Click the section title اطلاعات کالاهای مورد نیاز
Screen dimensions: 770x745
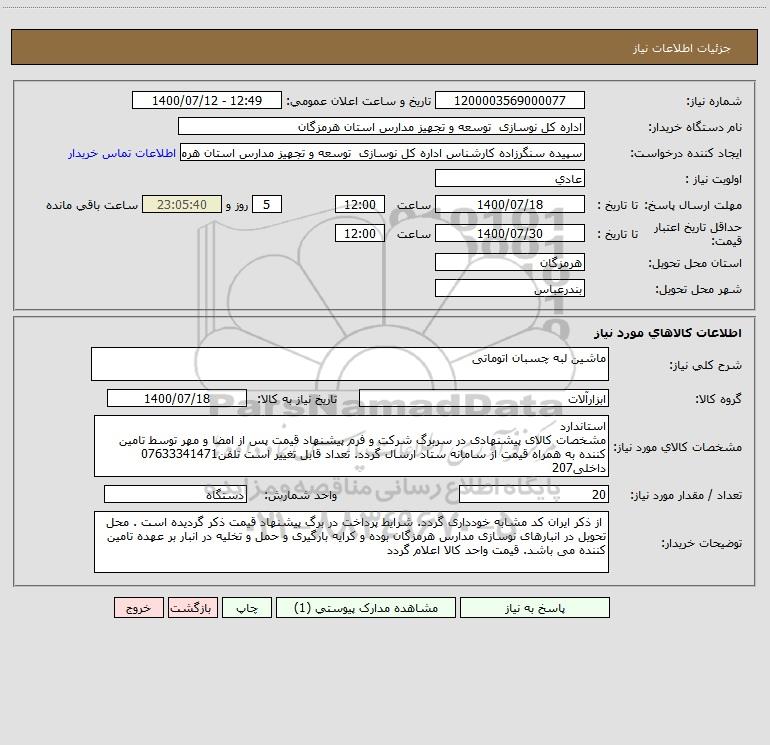pos(668,333)
